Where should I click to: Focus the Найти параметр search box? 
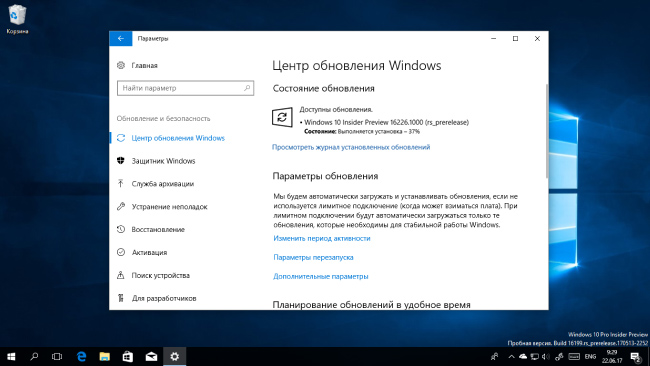pyautogui.click(x=185, y=88)
